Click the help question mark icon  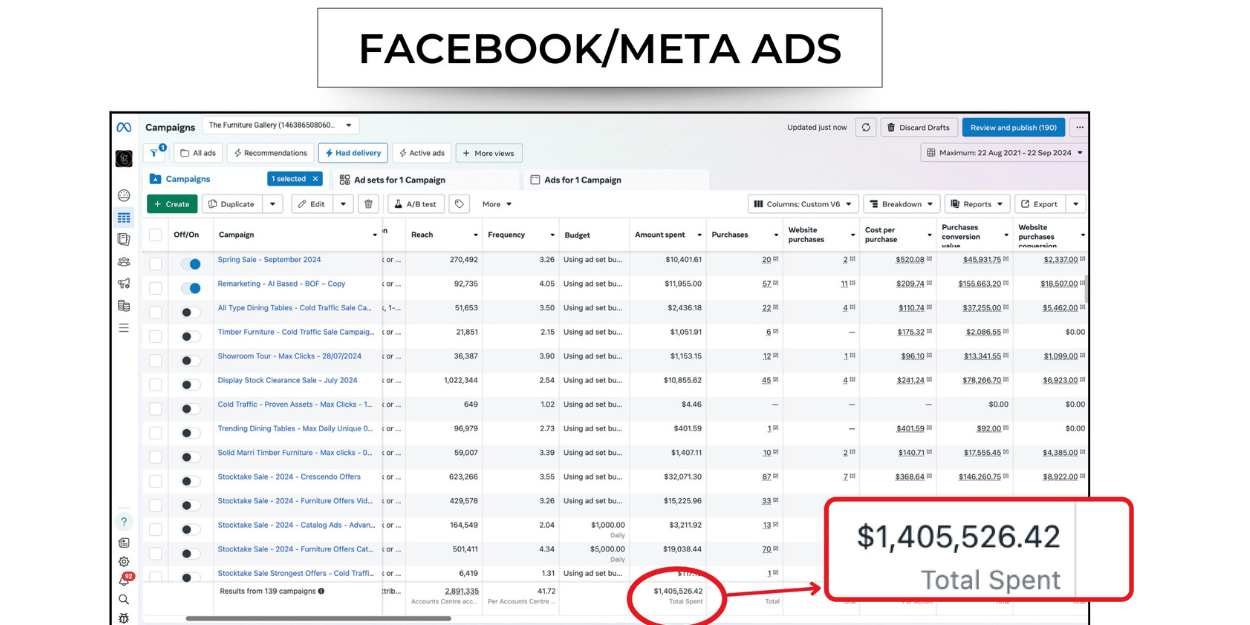point(124,522)
